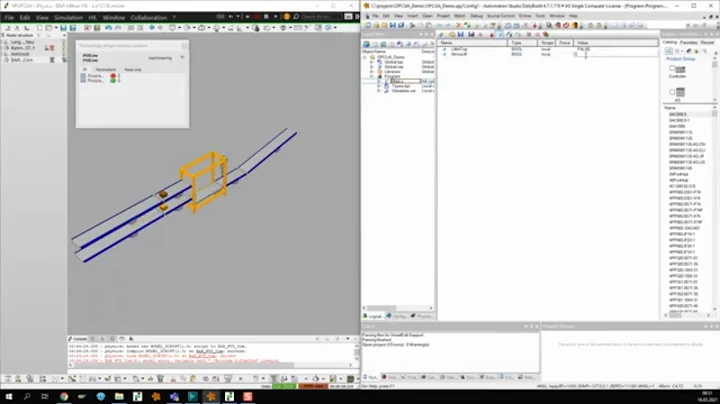Open Chrome from the Windows taskbar
720x404 pixels.
coord(63,397)
